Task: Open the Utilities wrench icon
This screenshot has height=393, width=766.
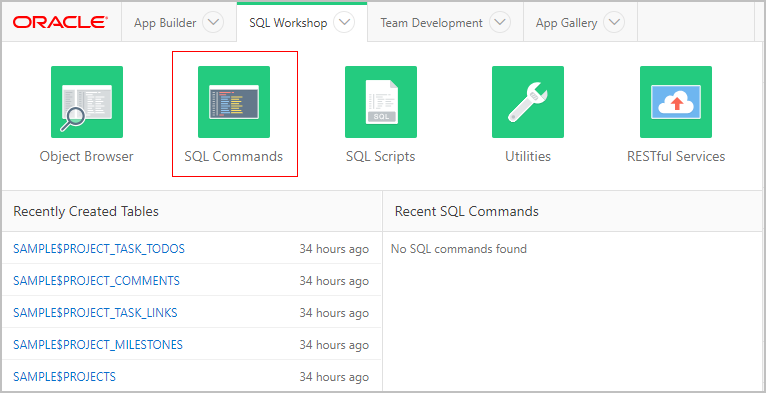Action: tap(528, 102)
